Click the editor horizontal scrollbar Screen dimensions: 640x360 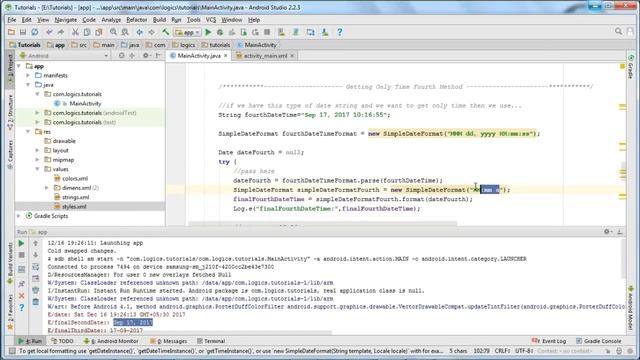[x=322, y=224]
